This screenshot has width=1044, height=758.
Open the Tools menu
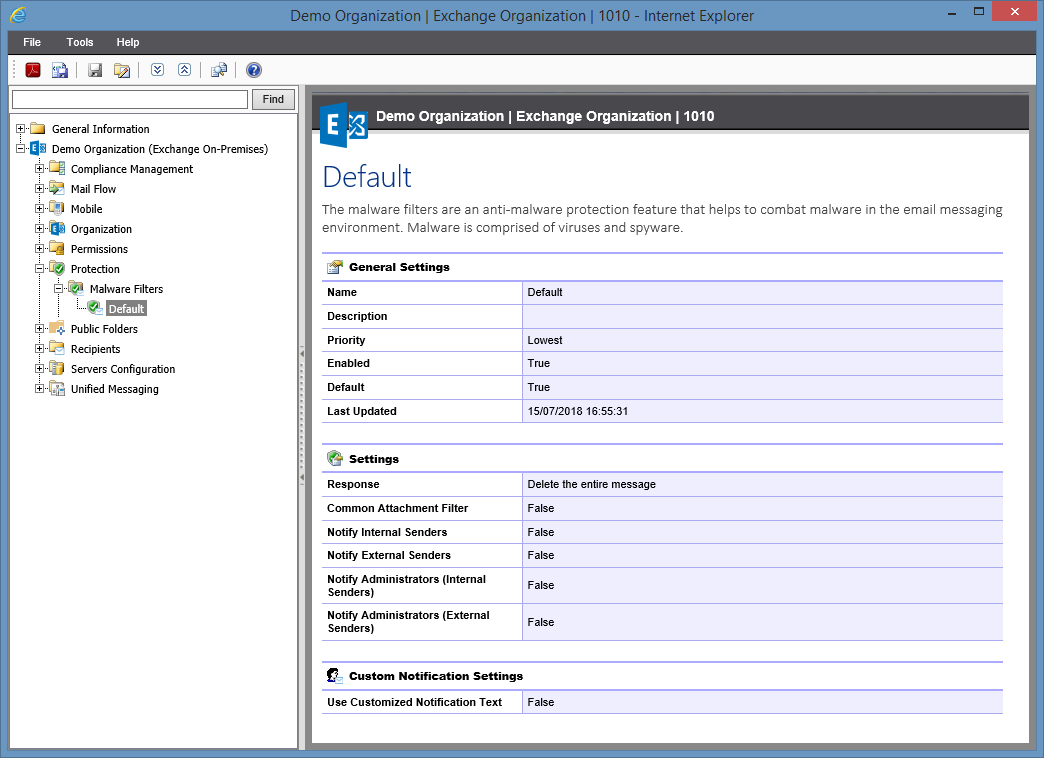click(x=80, y=42)
